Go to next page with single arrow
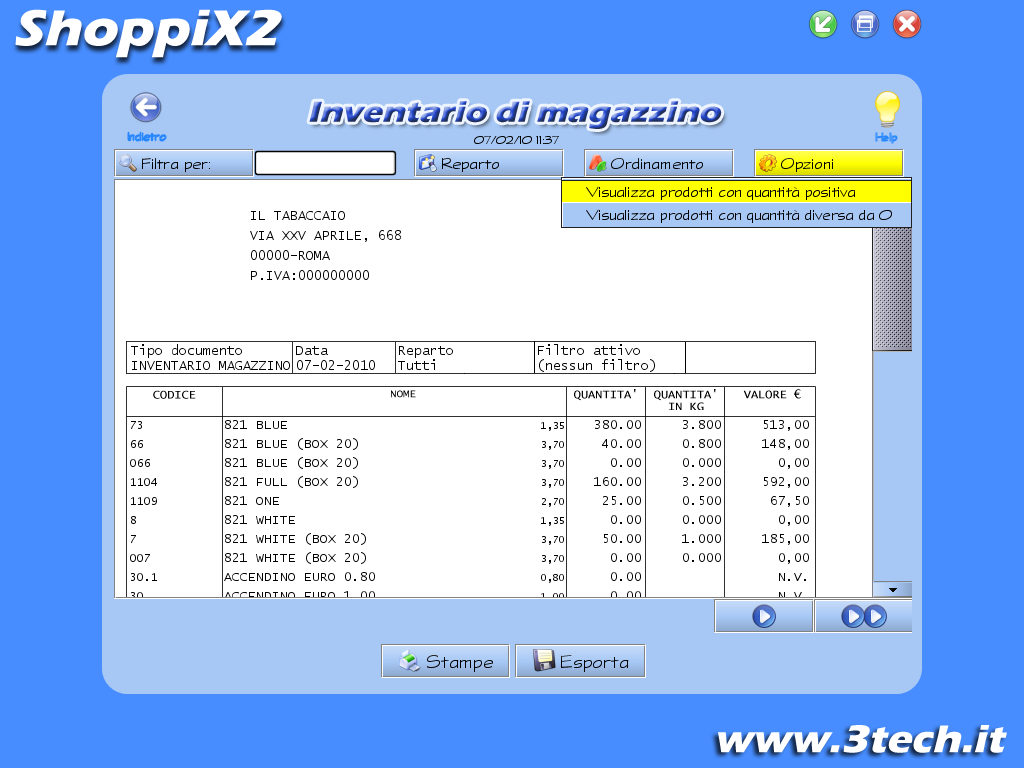The image size is (1024, 768). (763, 617)
